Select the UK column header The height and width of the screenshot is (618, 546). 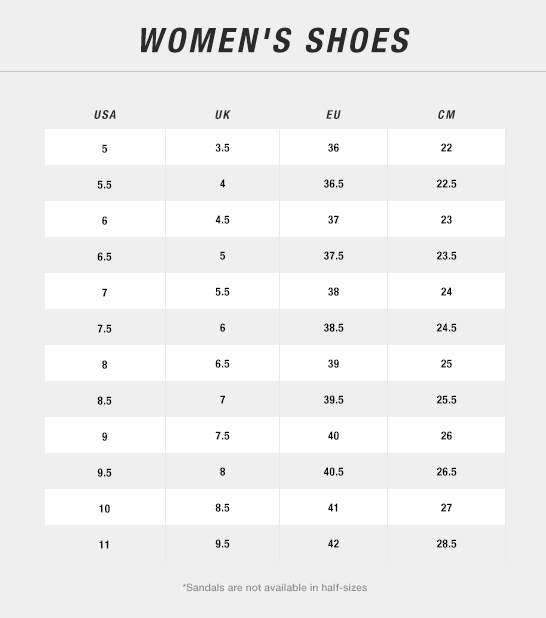[222, 115]
